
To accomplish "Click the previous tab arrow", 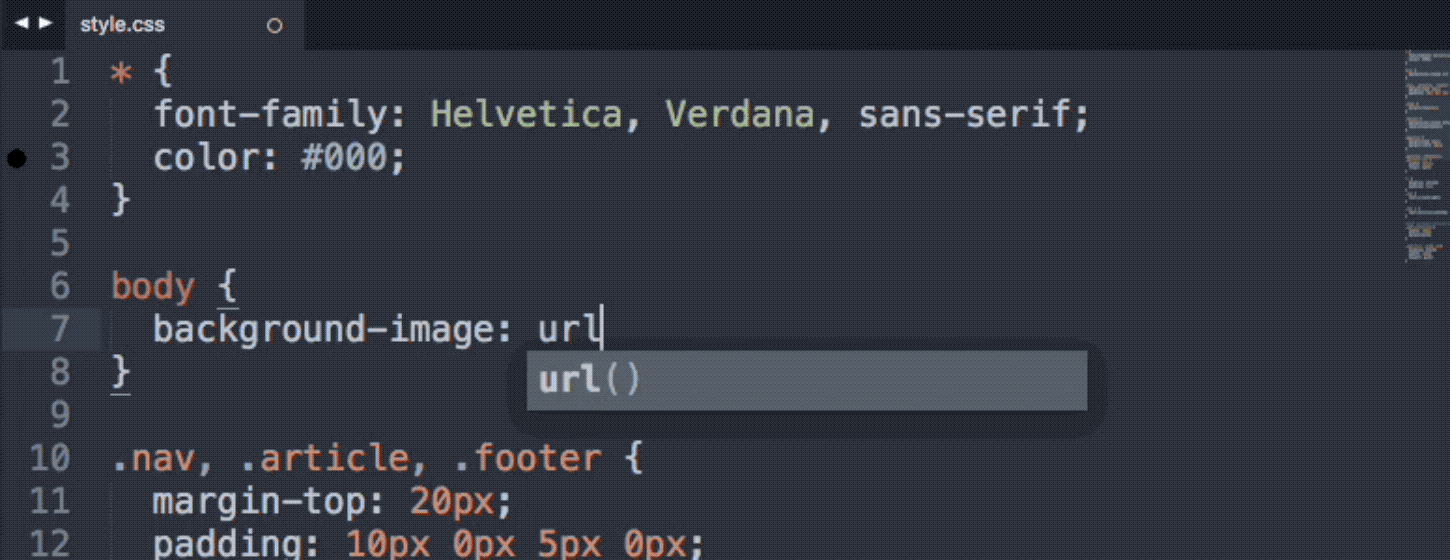I will pyautogui.click(x=21, y=22).
